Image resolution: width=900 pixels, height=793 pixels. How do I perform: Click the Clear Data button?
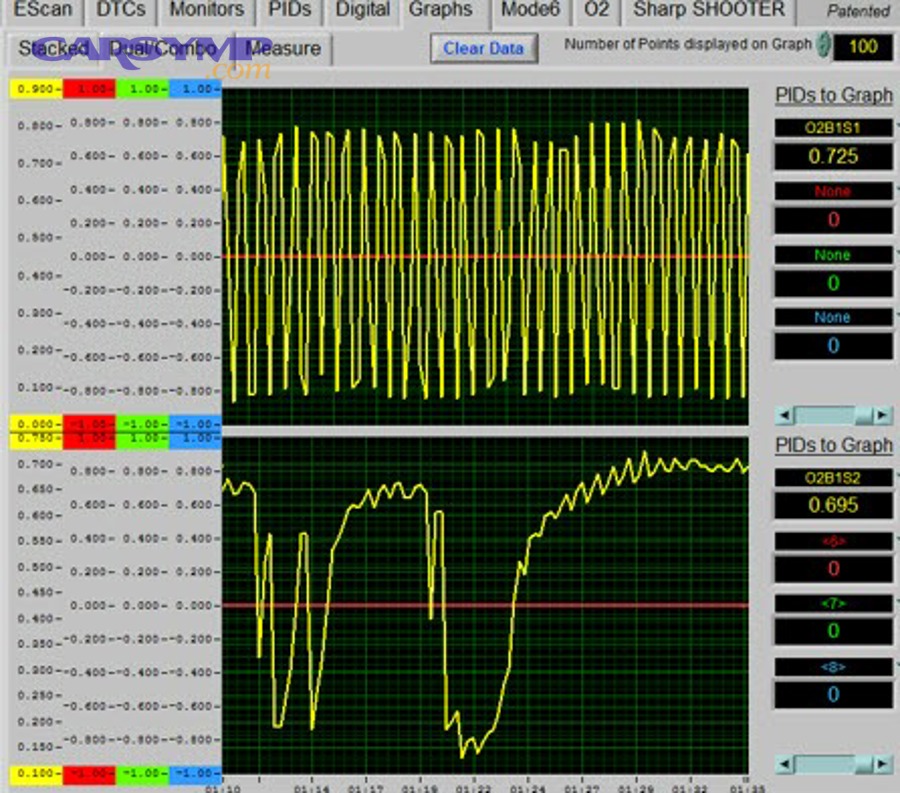click(484, 47)
